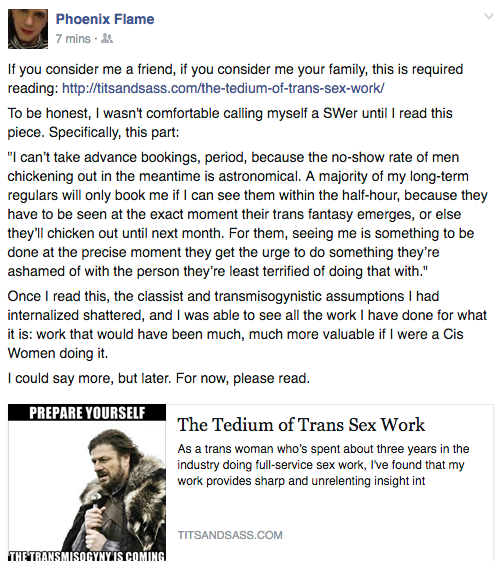
Task: Click THE TRANSMISOGYNY IS COMING caption
Action: tap(87, 556)
